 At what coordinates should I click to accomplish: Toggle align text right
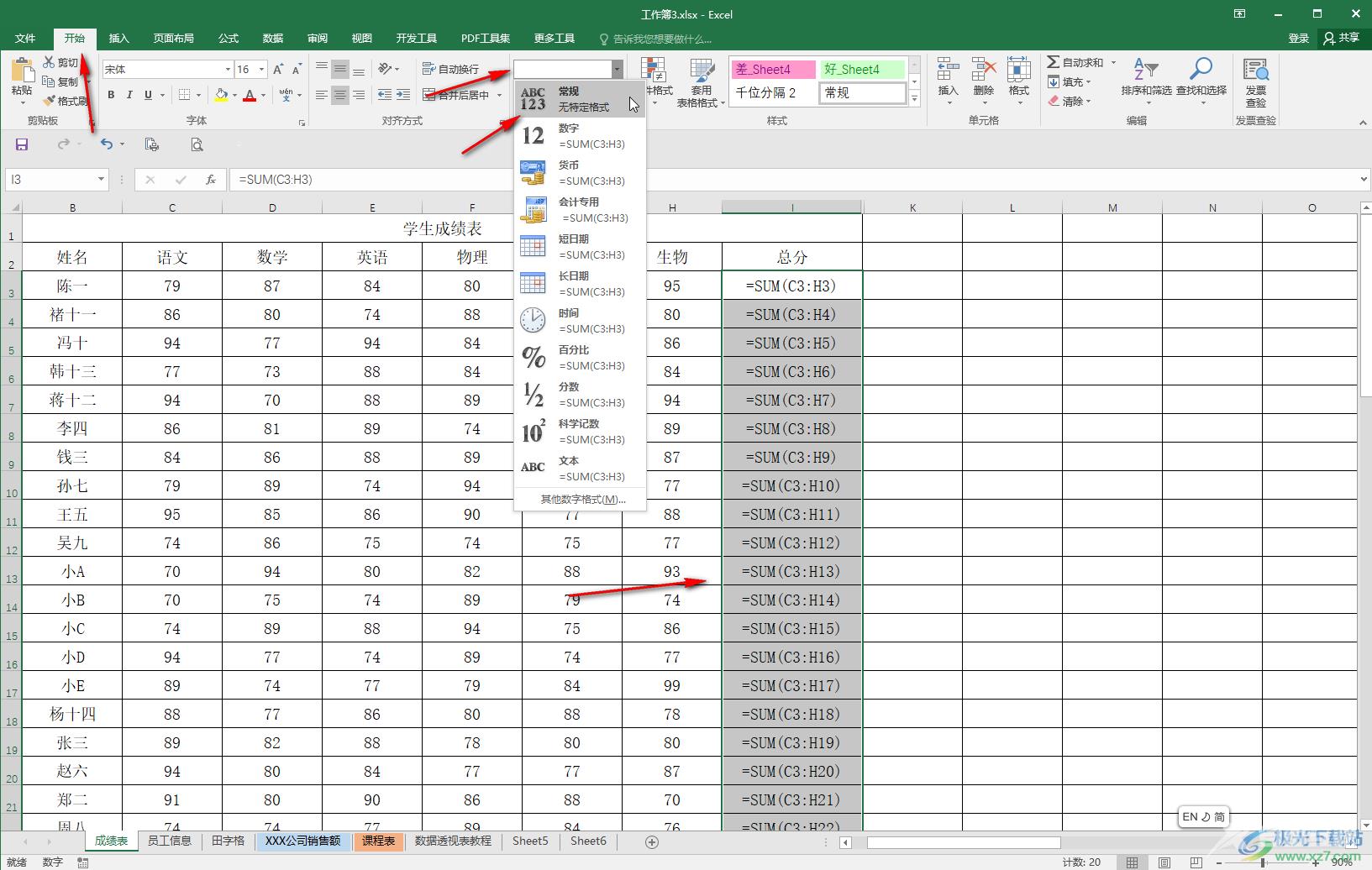[x=359, y=95]
